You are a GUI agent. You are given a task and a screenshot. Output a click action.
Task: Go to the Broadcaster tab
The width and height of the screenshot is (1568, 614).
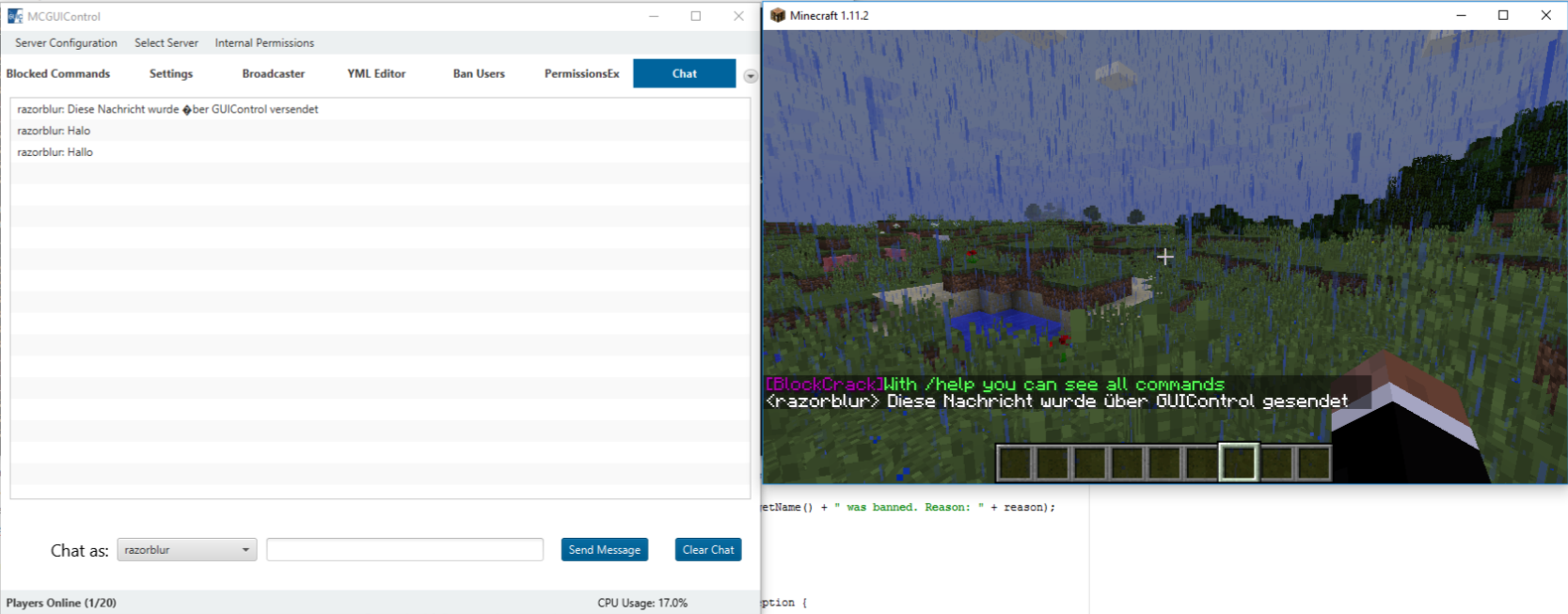(273, 73)
